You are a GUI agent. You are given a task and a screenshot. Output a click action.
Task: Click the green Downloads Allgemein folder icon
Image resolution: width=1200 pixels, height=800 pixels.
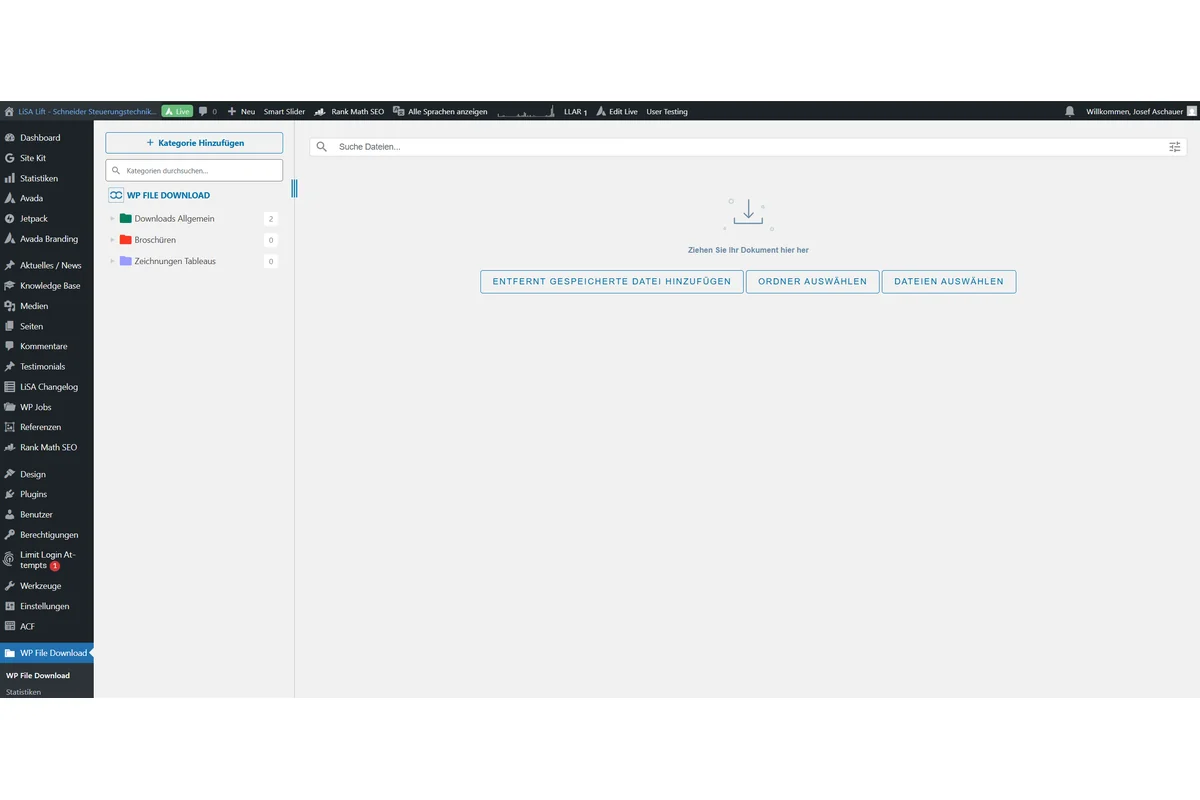point(126,219)
